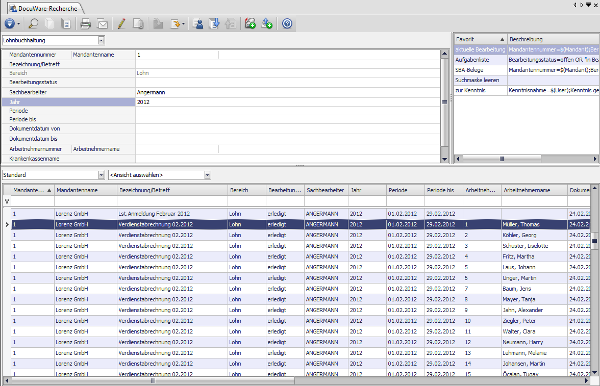Open the Standard result list dropdown

pyautogui.click(x=101, y=175)
